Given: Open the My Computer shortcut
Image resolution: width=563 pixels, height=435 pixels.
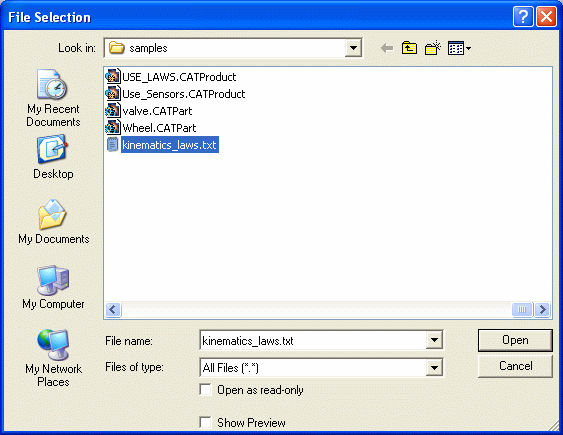Looking at the screenshot, I should (53, 287).
